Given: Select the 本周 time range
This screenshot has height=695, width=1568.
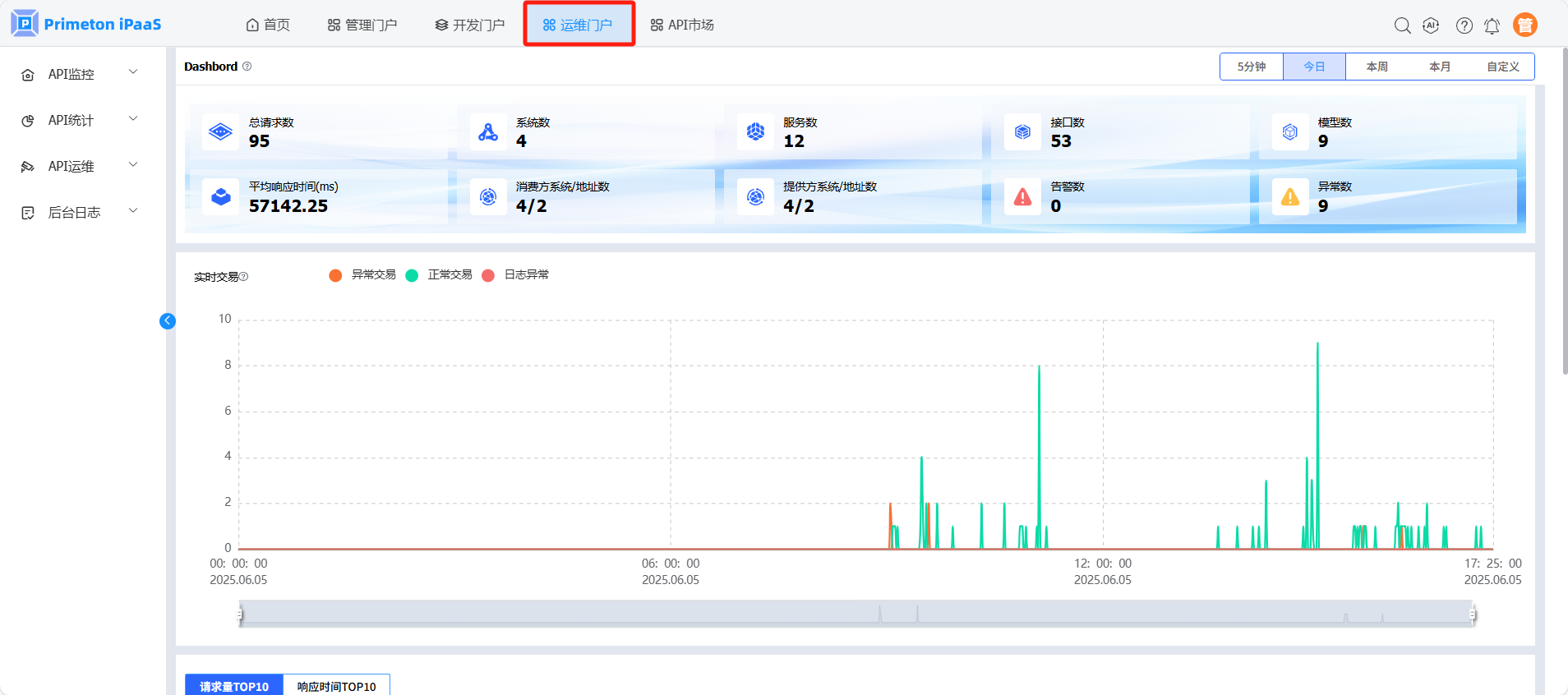Looking at the screenshot, I should [1377, 67].
